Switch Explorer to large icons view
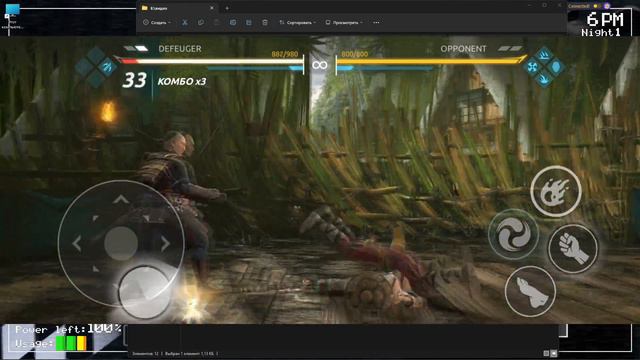640x360 pixels. pos(554,353)
